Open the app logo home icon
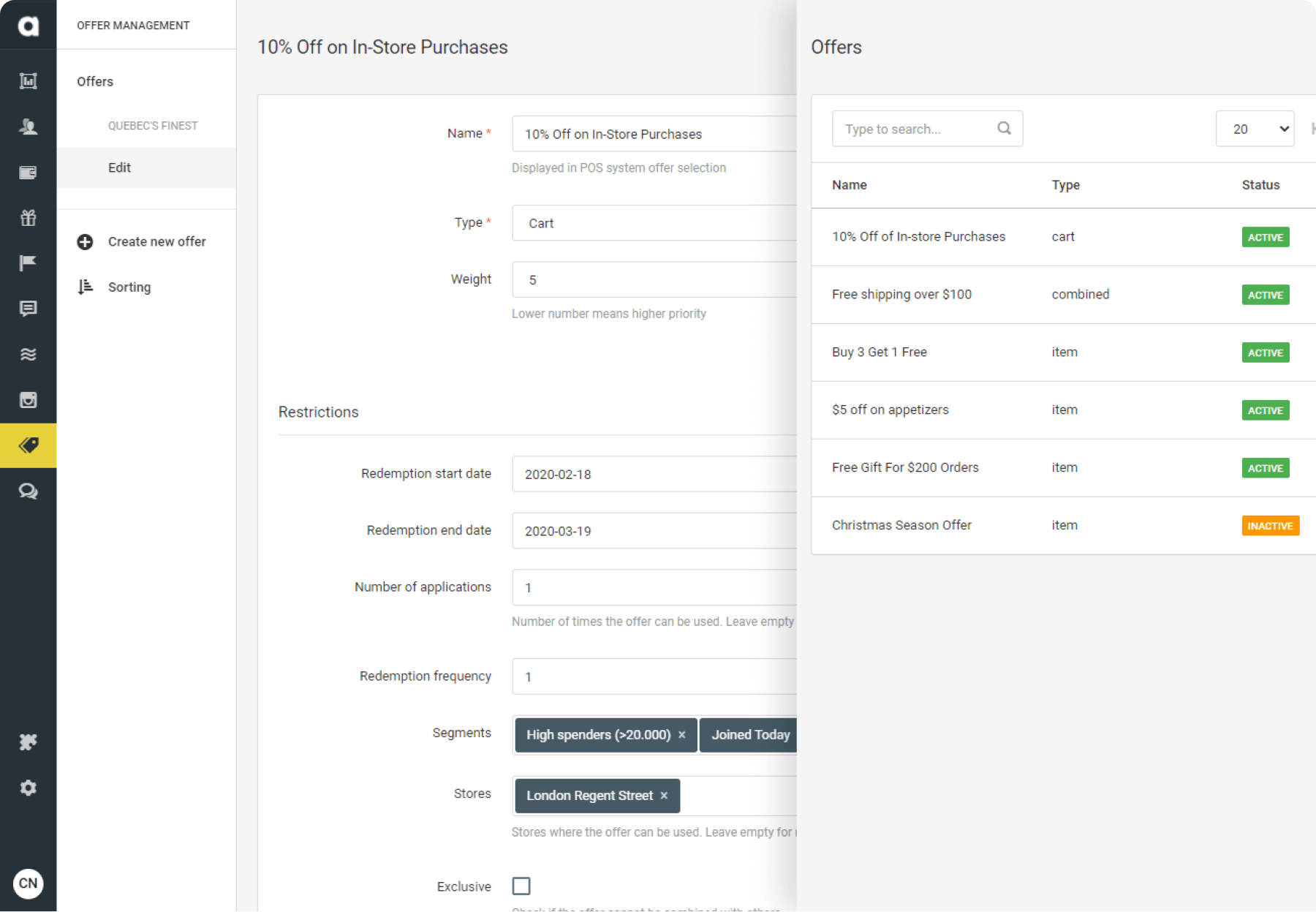 click(28, 26)
